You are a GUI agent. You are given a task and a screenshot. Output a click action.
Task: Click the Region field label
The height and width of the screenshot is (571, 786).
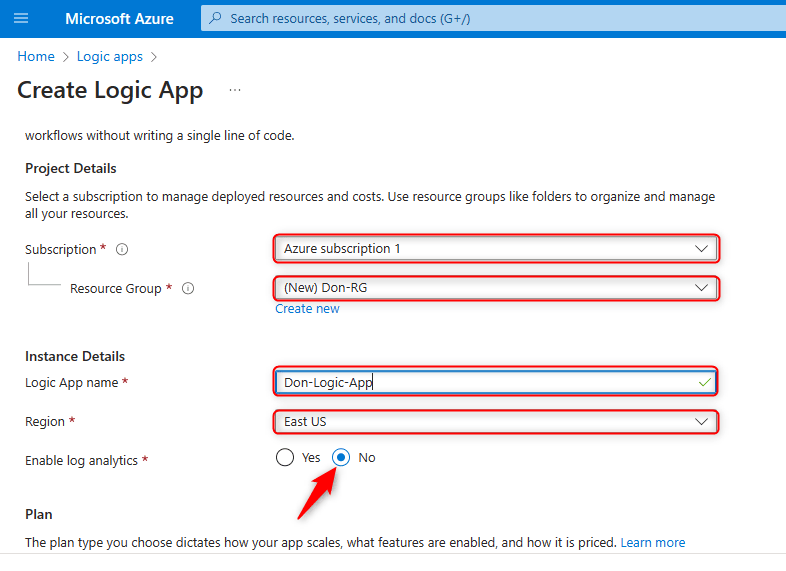[45, 422]
